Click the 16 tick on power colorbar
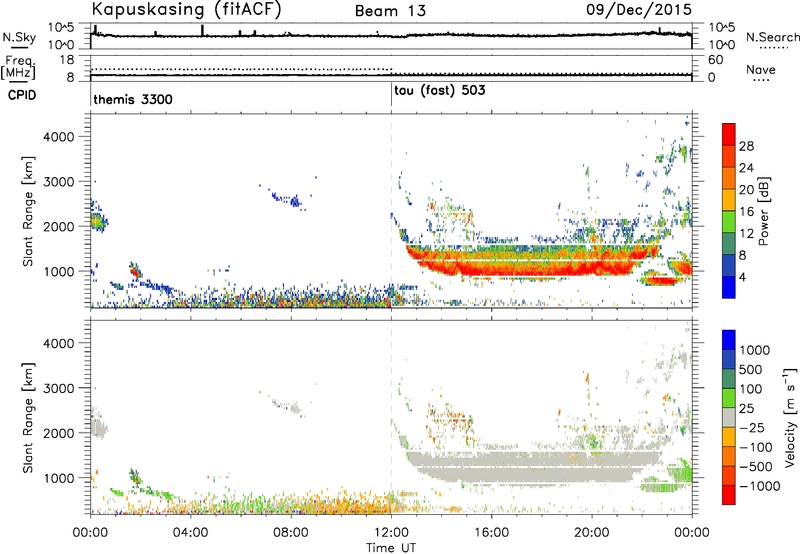This screenshot has width=800, height=554. click(746, 212)
